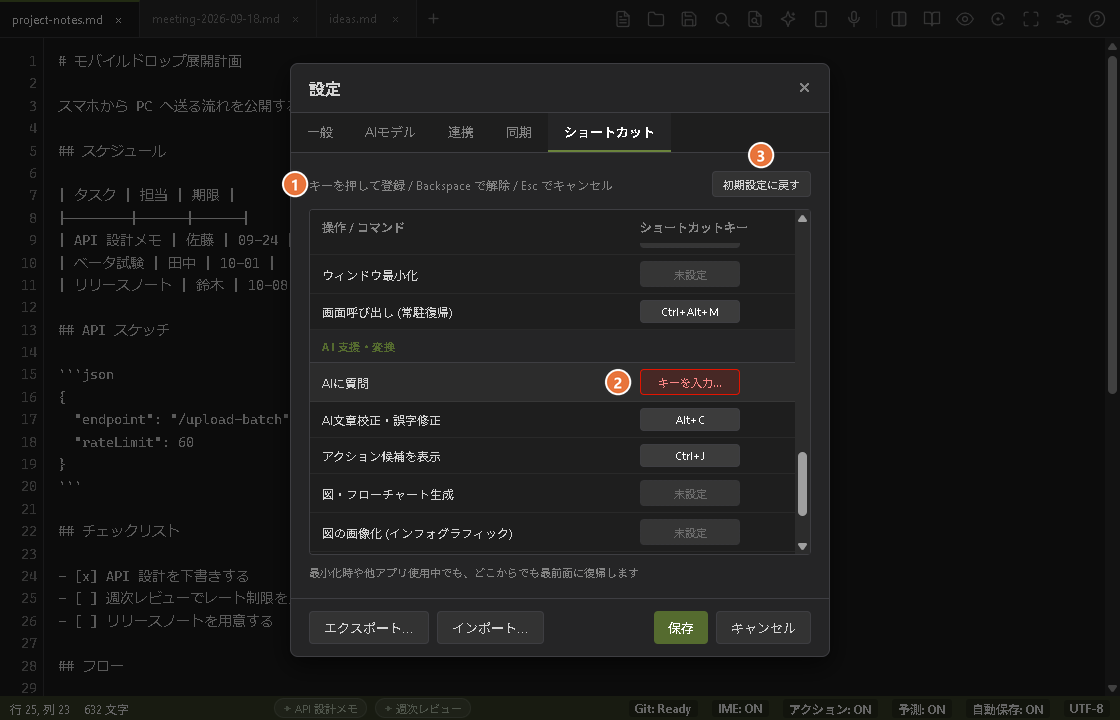Click the shortcut list scroll down arrow
This screenshot has height=720, width=1120.
[802, 546]
